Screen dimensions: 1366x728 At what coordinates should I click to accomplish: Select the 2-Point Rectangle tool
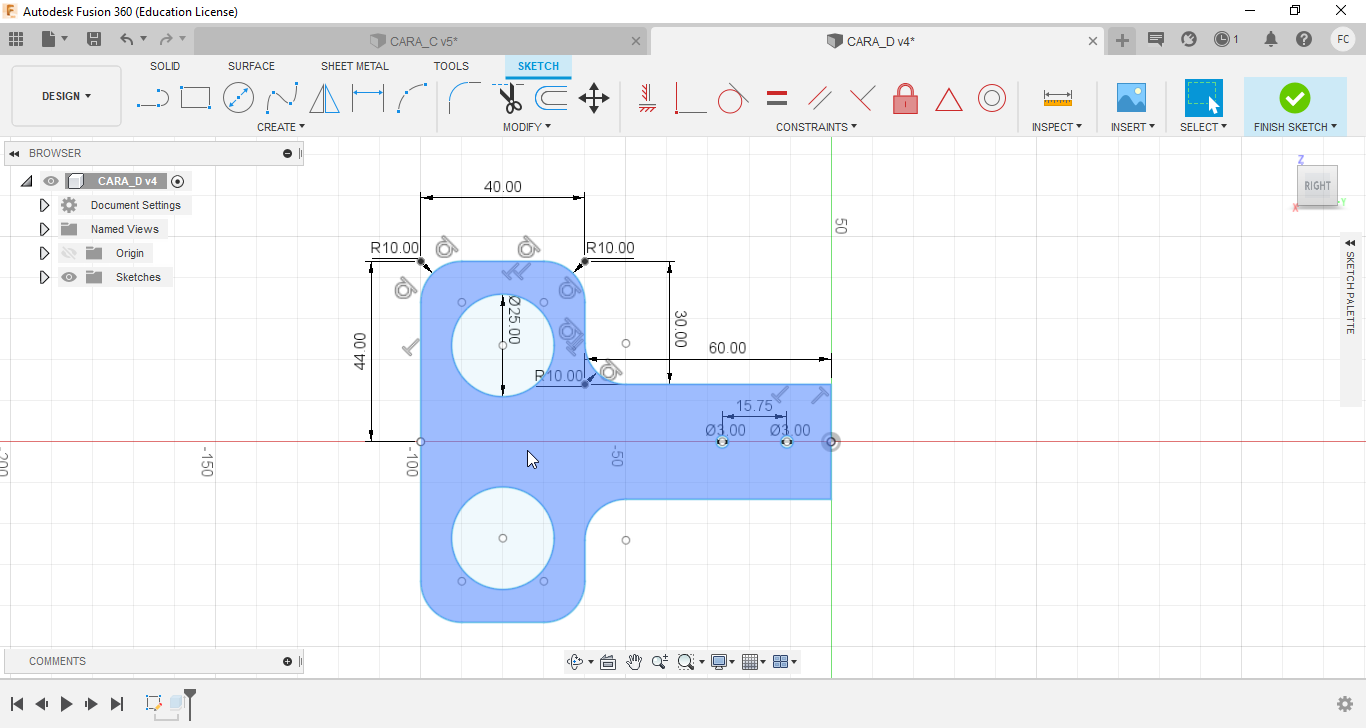pyautogui.click(x=195, y=98)
